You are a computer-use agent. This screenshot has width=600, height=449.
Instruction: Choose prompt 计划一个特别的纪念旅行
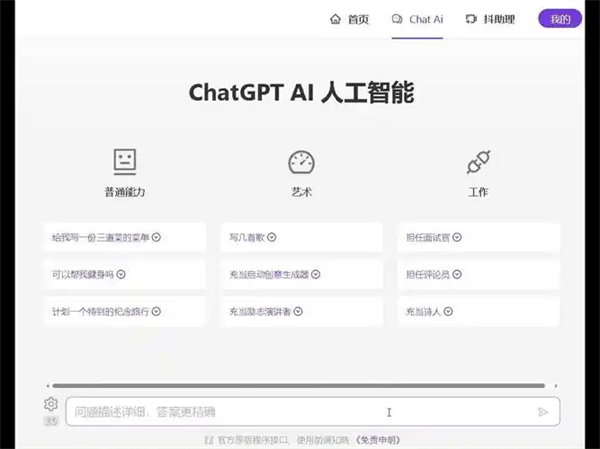[x=125, y=312]
